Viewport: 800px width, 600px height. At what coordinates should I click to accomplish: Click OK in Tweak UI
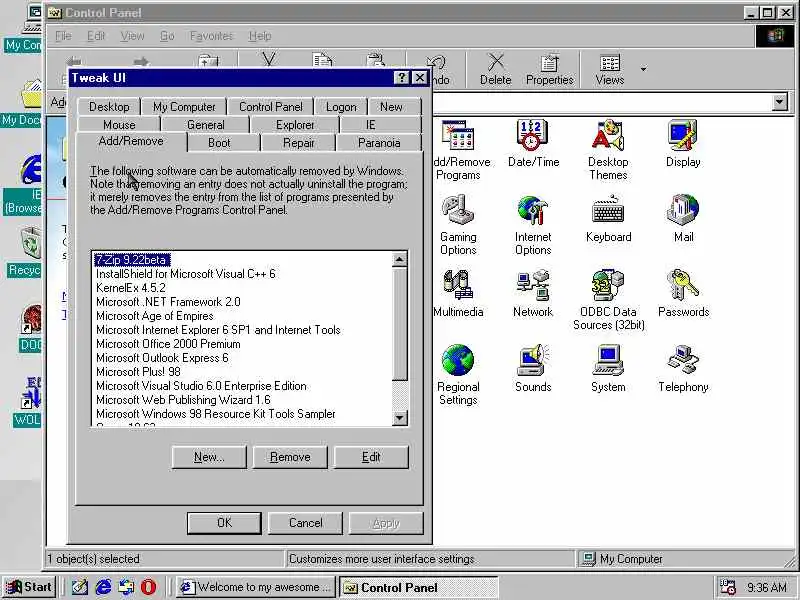pos(224,523)
